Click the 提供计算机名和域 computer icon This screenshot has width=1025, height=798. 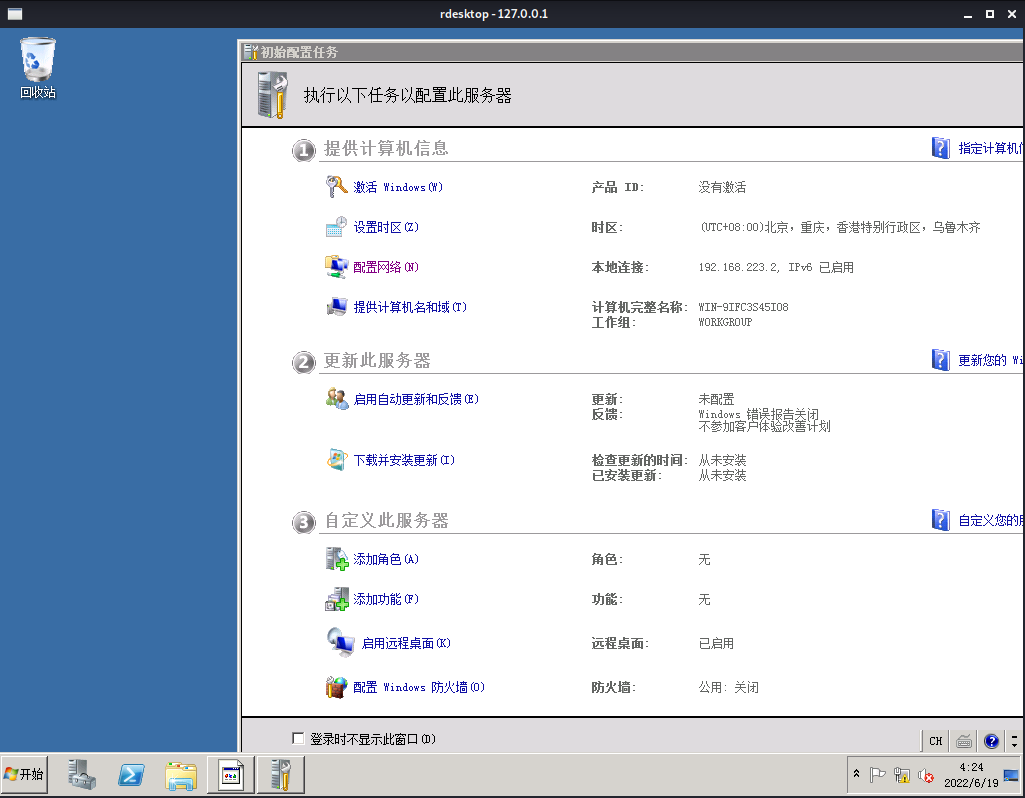(x=337, y=306)
